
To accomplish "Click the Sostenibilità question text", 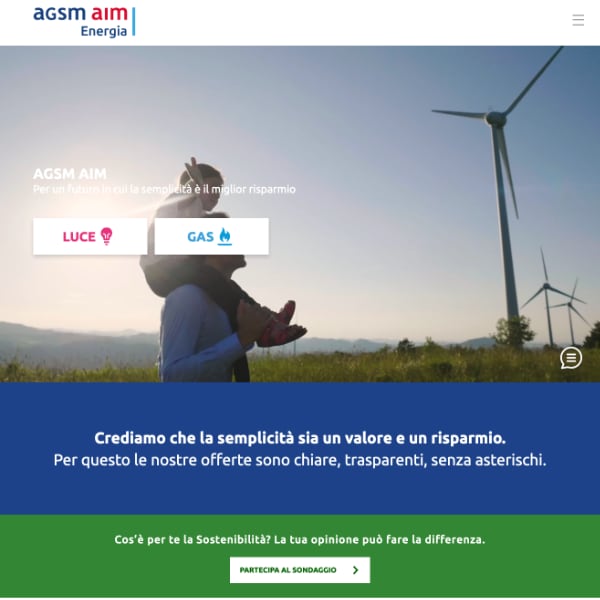I will [x=300, y=540].
